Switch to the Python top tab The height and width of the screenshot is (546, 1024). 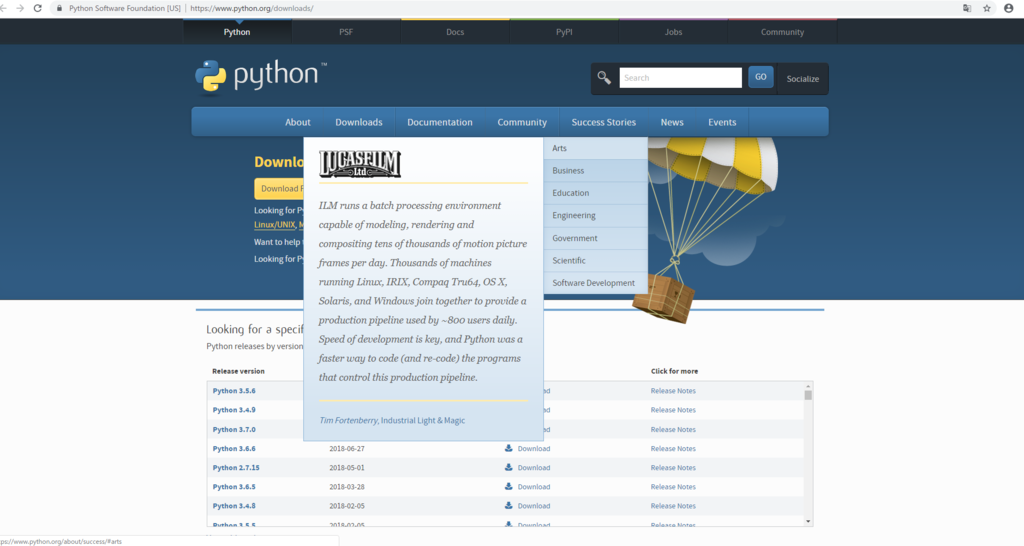[x=237, y=32]
